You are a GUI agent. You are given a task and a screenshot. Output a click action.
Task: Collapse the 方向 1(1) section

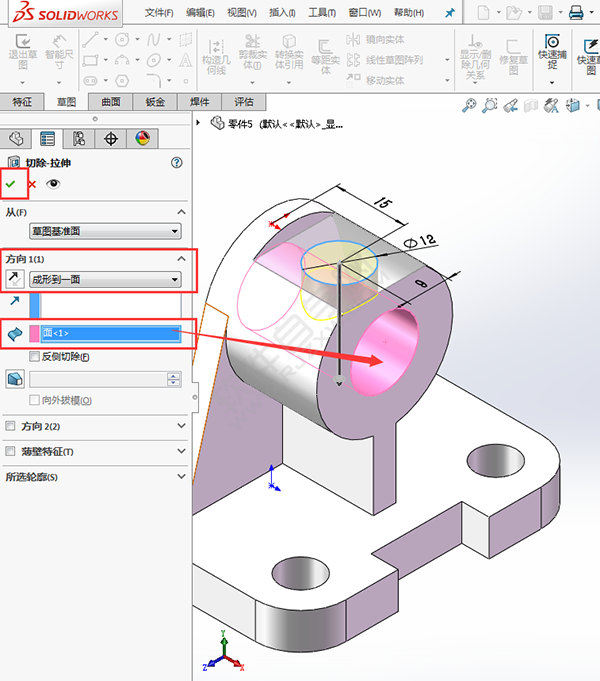pos(182,259)
